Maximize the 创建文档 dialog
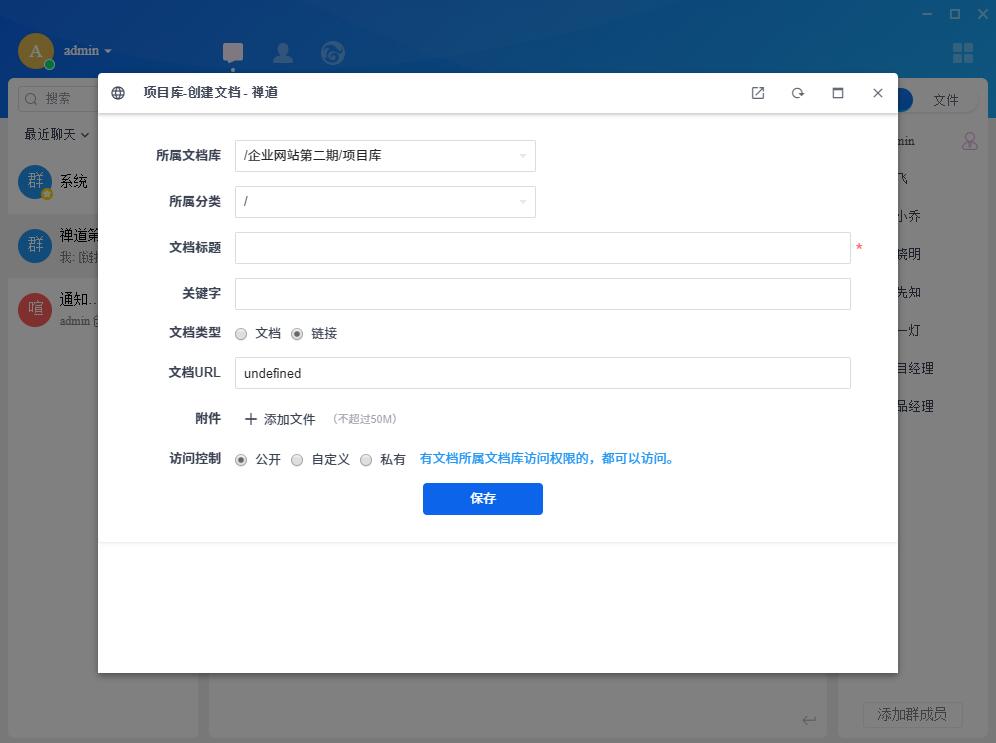996x743 pixels. coord(838,93)
